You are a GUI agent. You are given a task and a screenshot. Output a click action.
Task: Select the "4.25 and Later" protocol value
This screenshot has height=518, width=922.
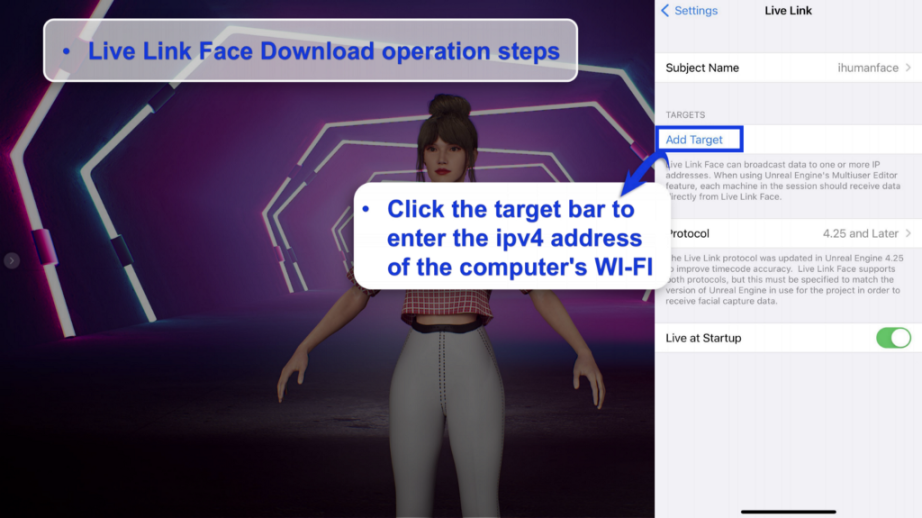[x=860, y=234]
